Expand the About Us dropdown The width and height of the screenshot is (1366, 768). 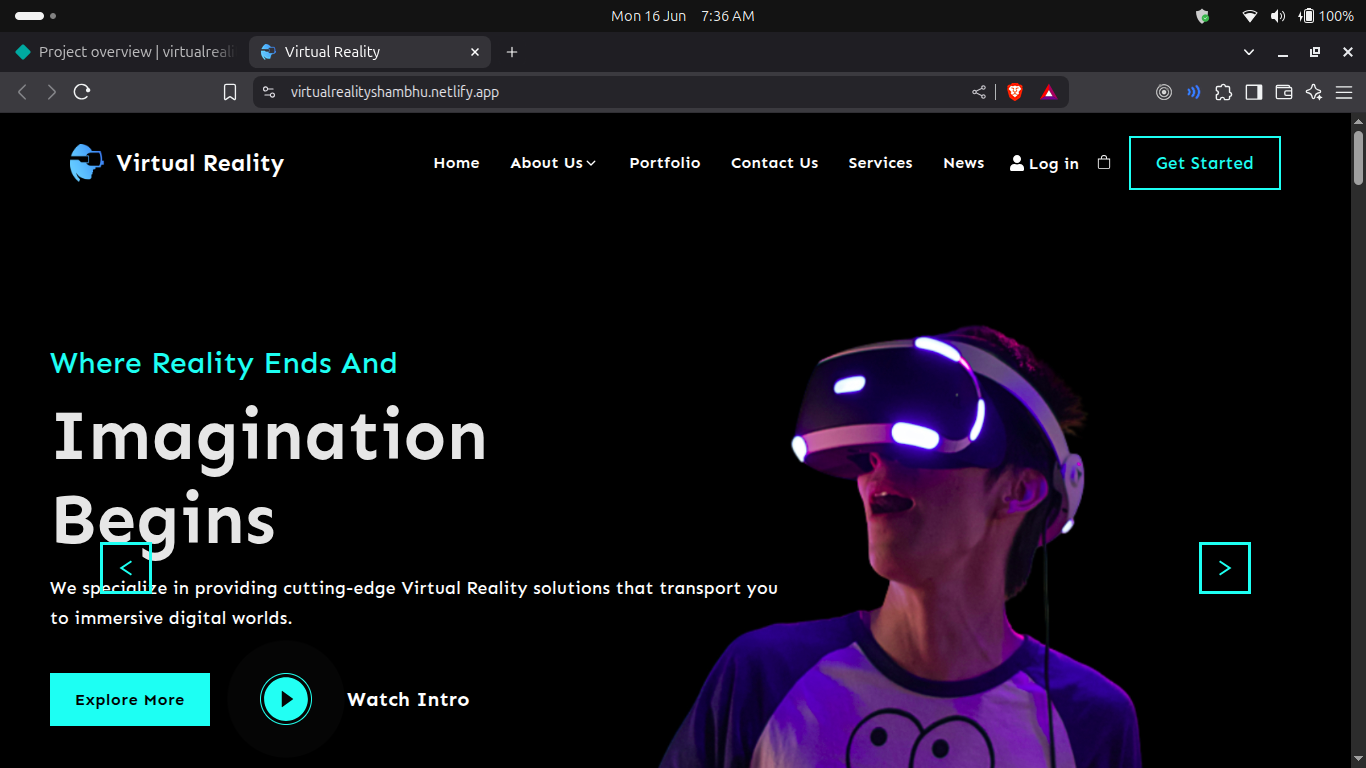(553, 162)
